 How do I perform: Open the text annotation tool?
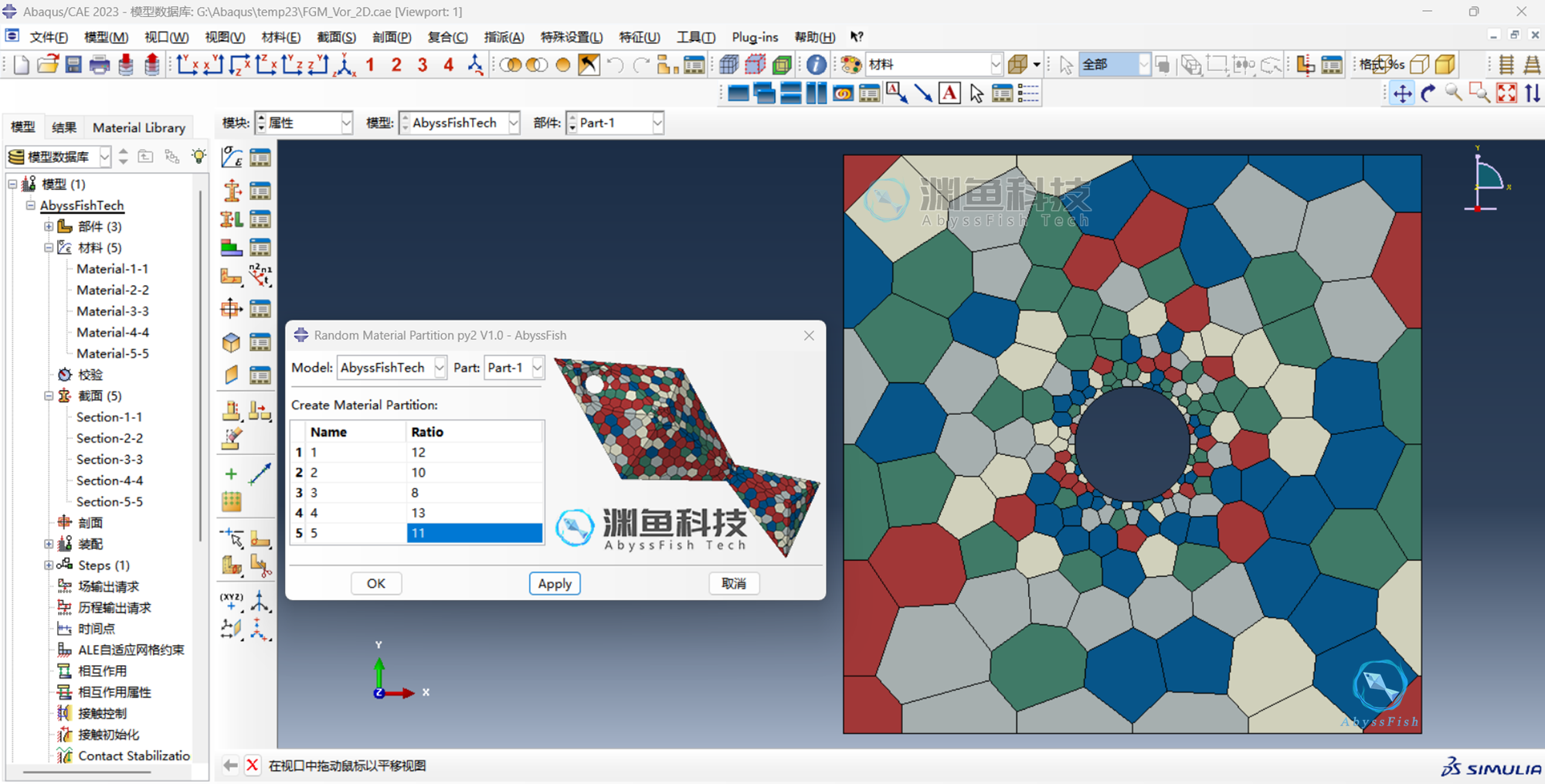[x=949, y=93]
